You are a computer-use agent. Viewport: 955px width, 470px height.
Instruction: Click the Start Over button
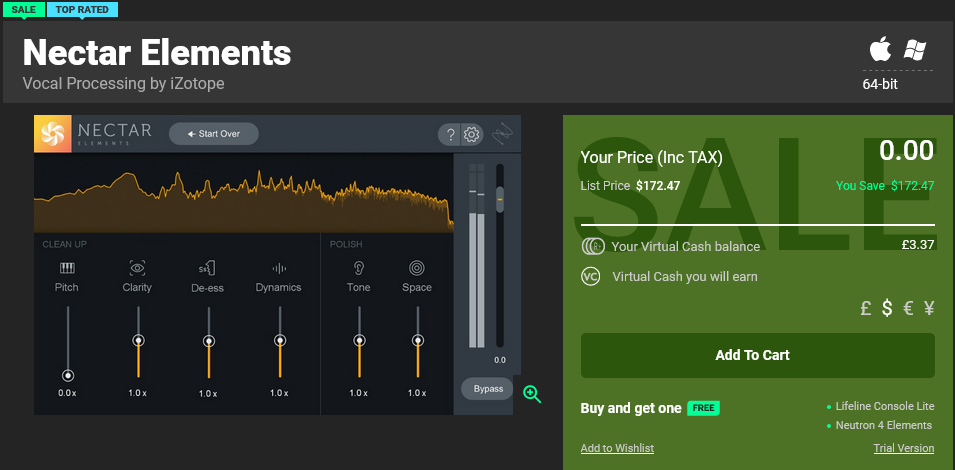coord(214,134)
